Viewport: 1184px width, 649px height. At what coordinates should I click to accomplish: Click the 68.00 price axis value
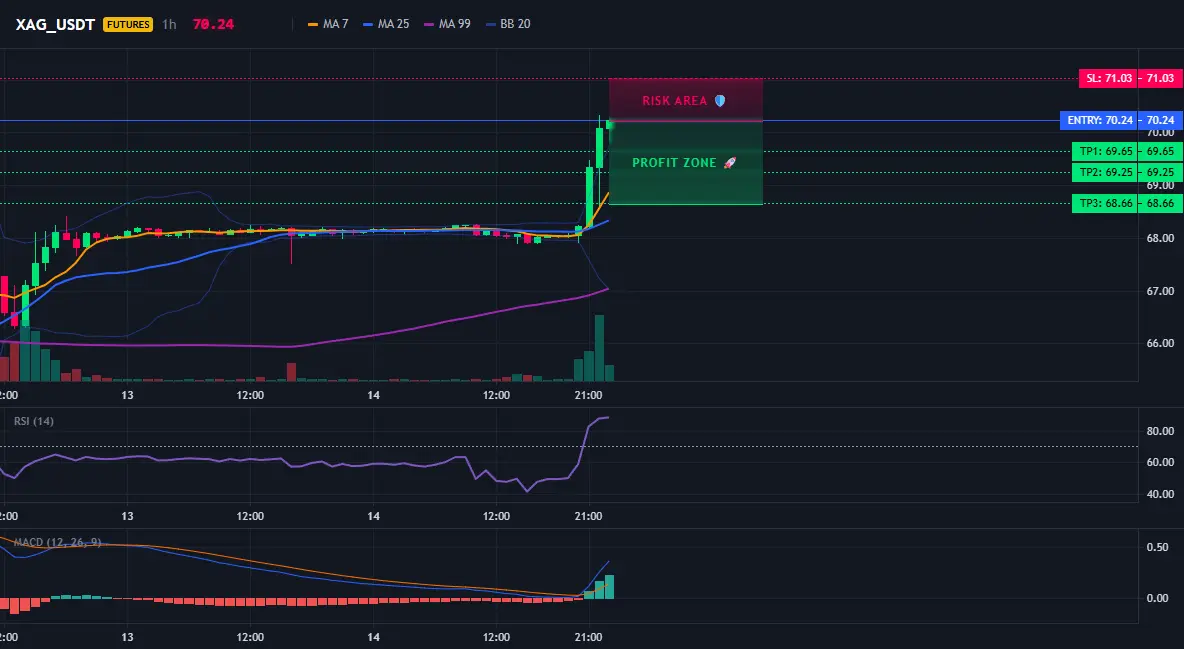[1160, 238]
